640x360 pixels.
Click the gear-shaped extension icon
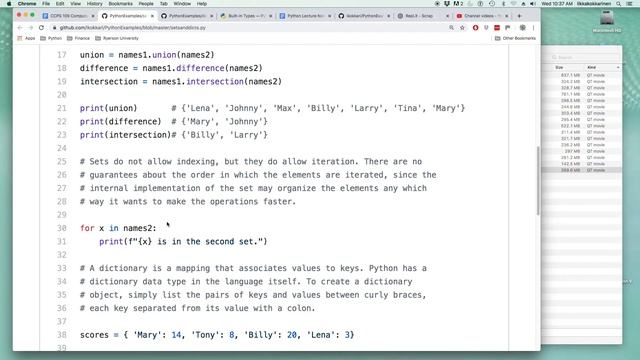click(522, 28)
